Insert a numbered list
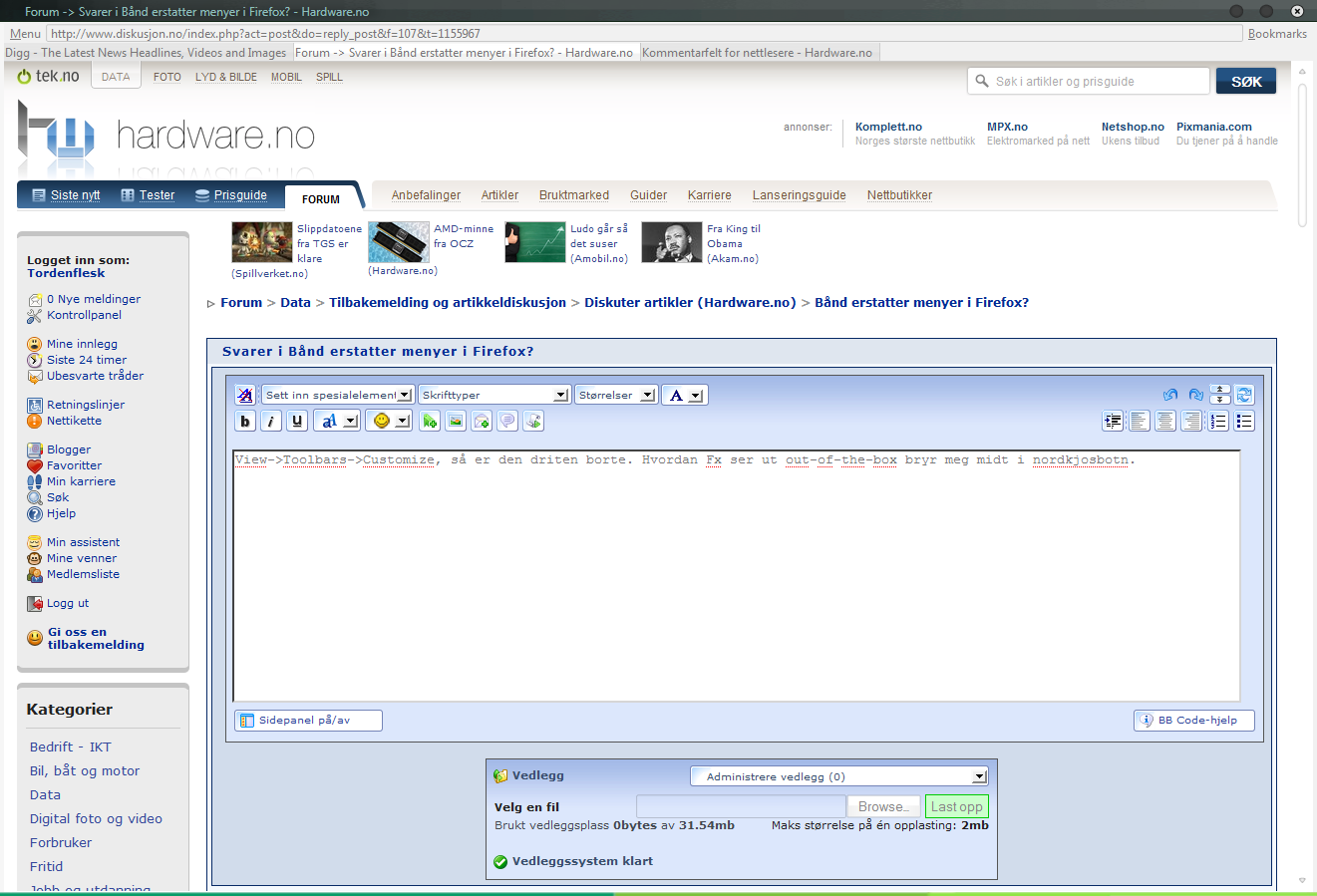 pyautogui.click(x=1218, y=421)
